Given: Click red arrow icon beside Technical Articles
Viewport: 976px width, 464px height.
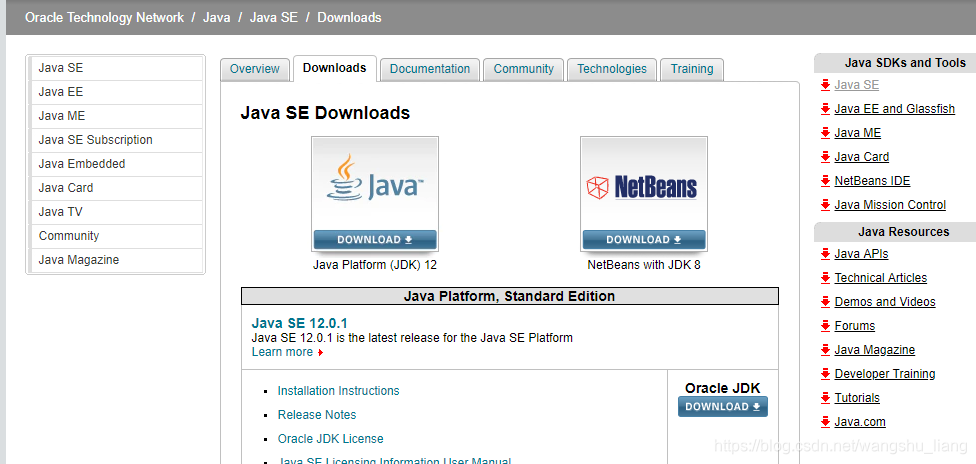Looking at the screenshot, I should tap(825, 278).
